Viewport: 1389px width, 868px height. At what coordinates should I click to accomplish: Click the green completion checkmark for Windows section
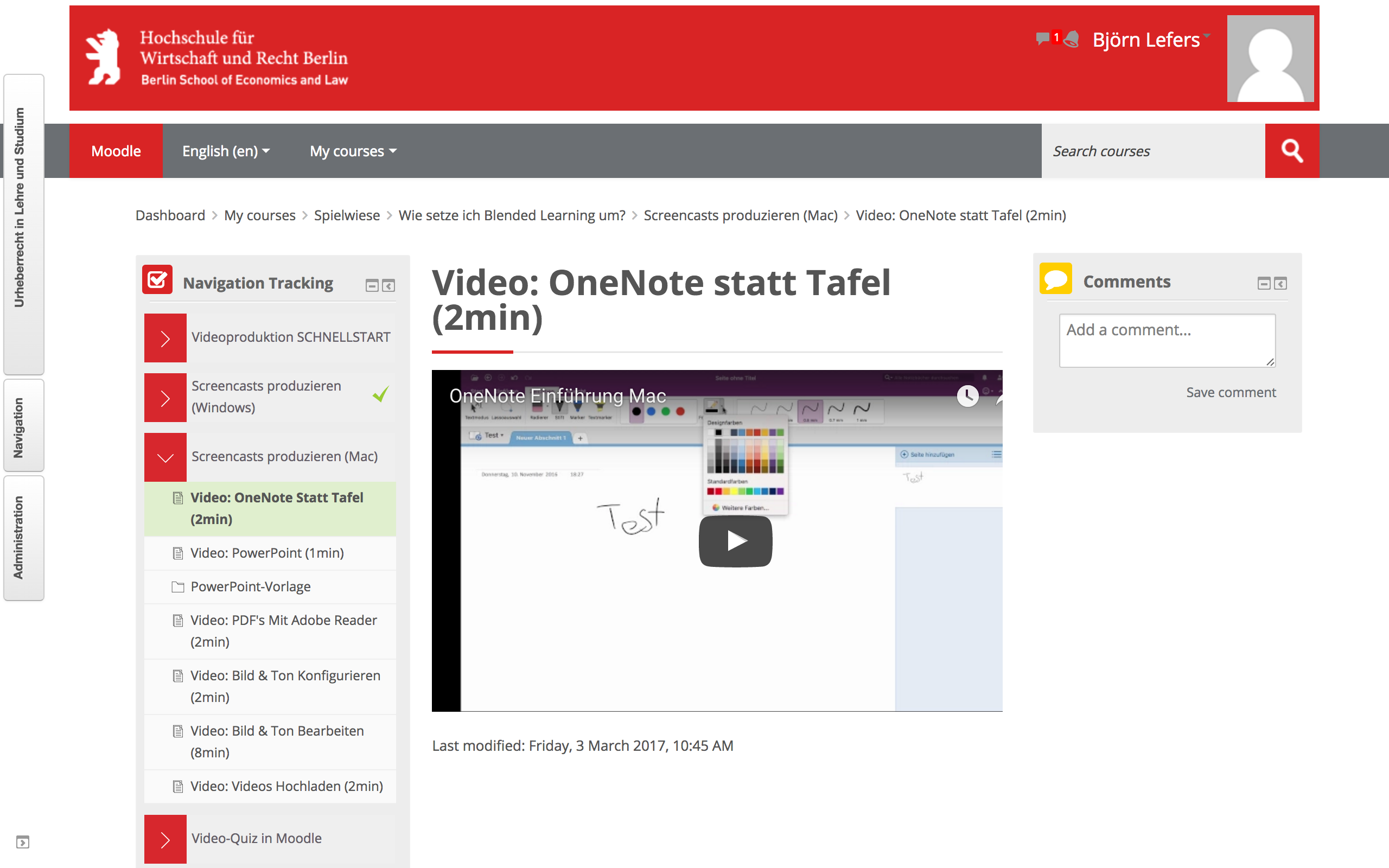tap(380, 395)
